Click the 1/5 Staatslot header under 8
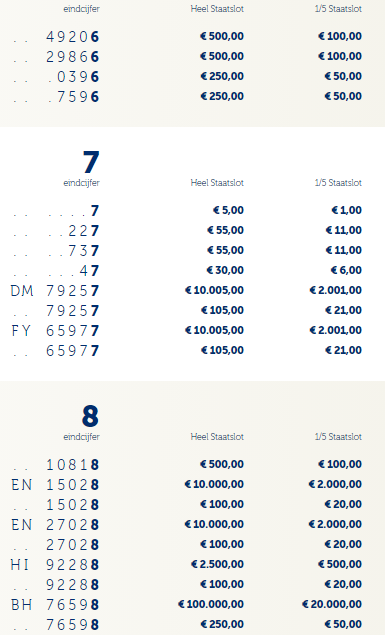 [x=338, y=437]
